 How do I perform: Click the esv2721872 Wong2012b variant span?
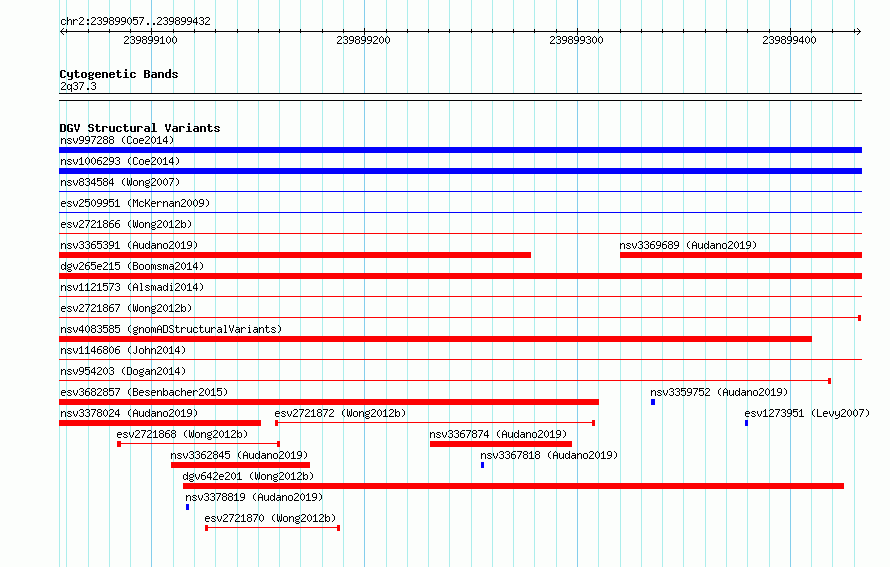[x=435, y=423]
